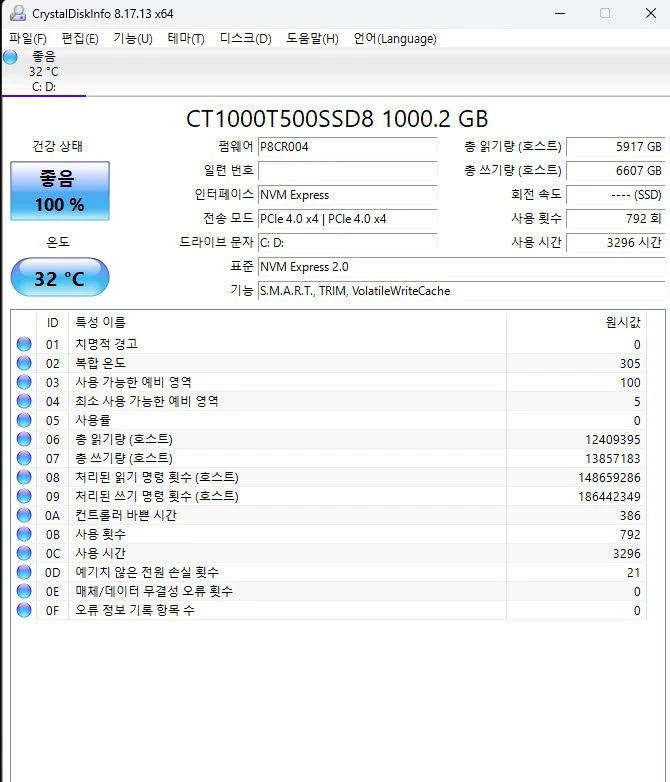Click the status orb for attribute 04
The height and width of the screenshot is (782, 670).
click(x=24, y=401)
